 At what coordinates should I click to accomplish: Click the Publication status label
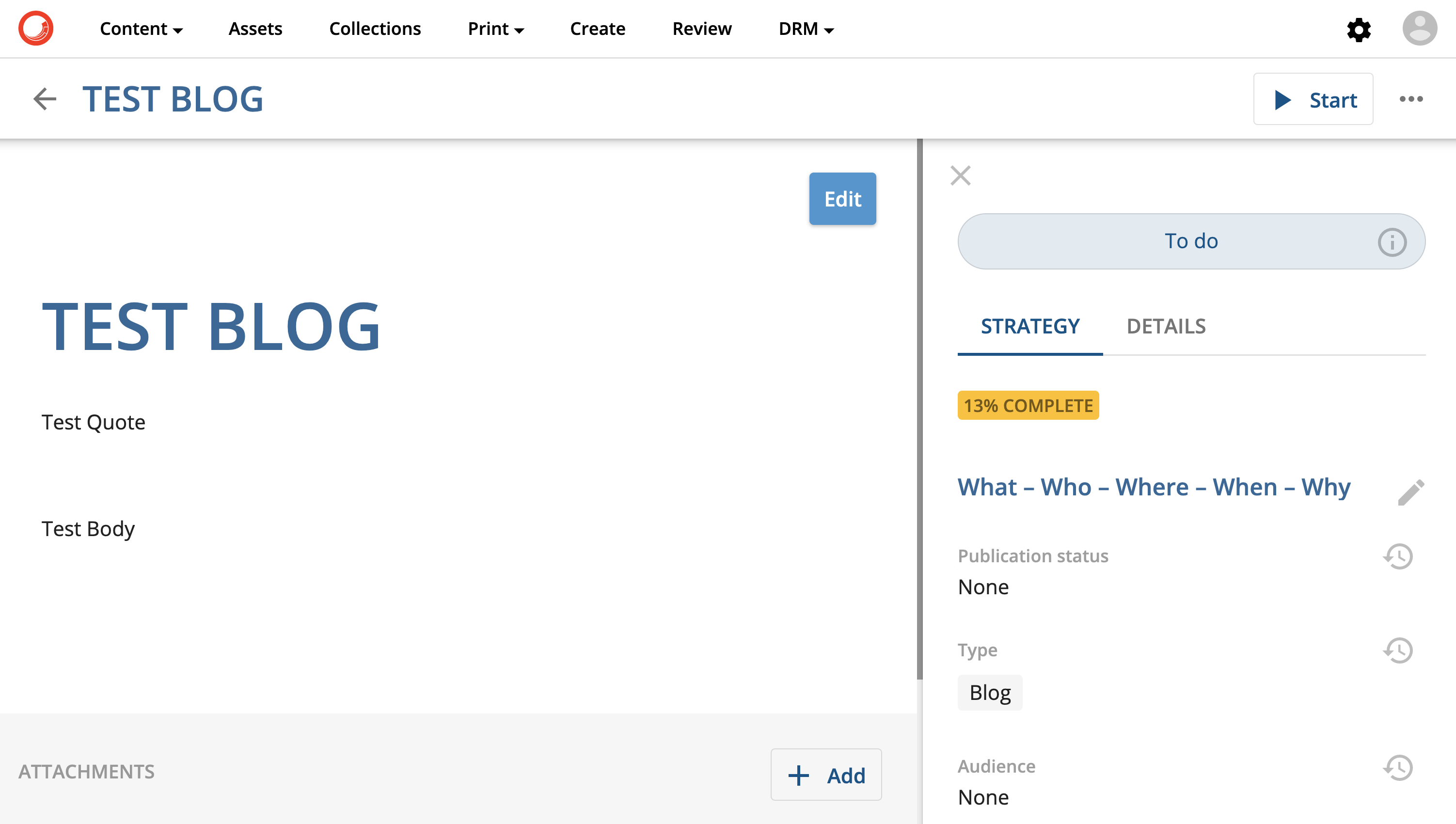1033,556
